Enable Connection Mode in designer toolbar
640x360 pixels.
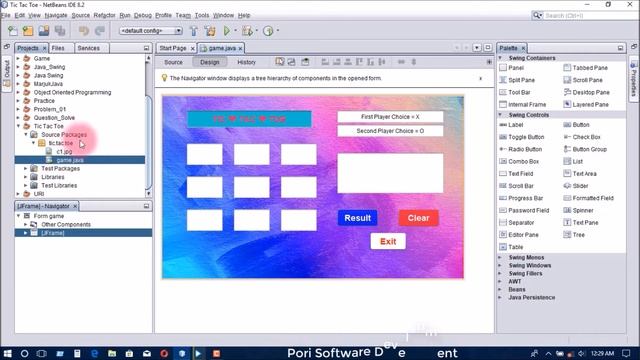point(291,62)
